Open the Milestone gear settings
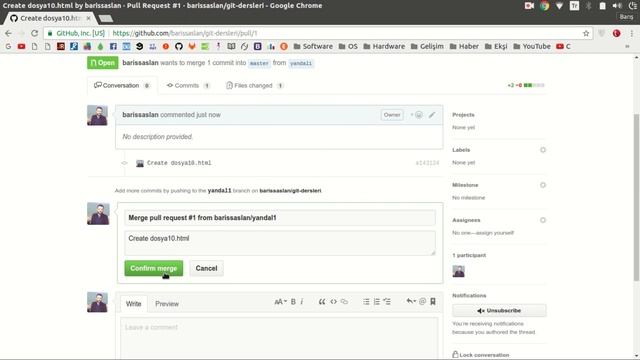Image resolution: width=640 pixels, height=360 pixels. coord(543,185)
